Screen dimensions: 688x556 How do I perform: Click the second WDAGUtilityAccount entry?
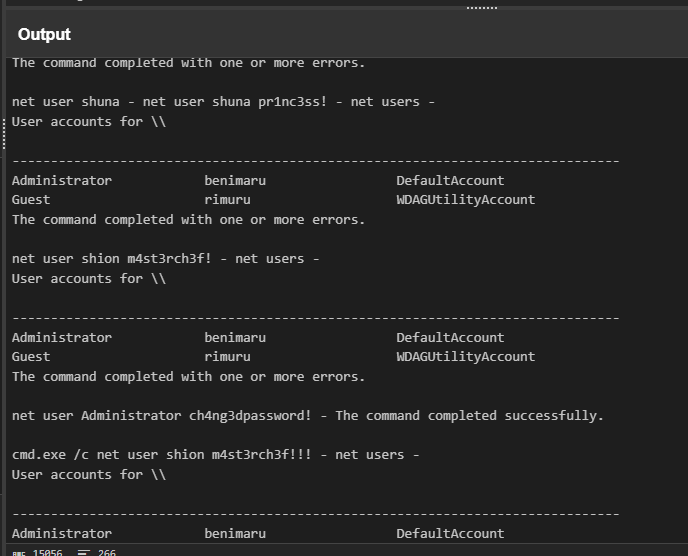point(465,357)
